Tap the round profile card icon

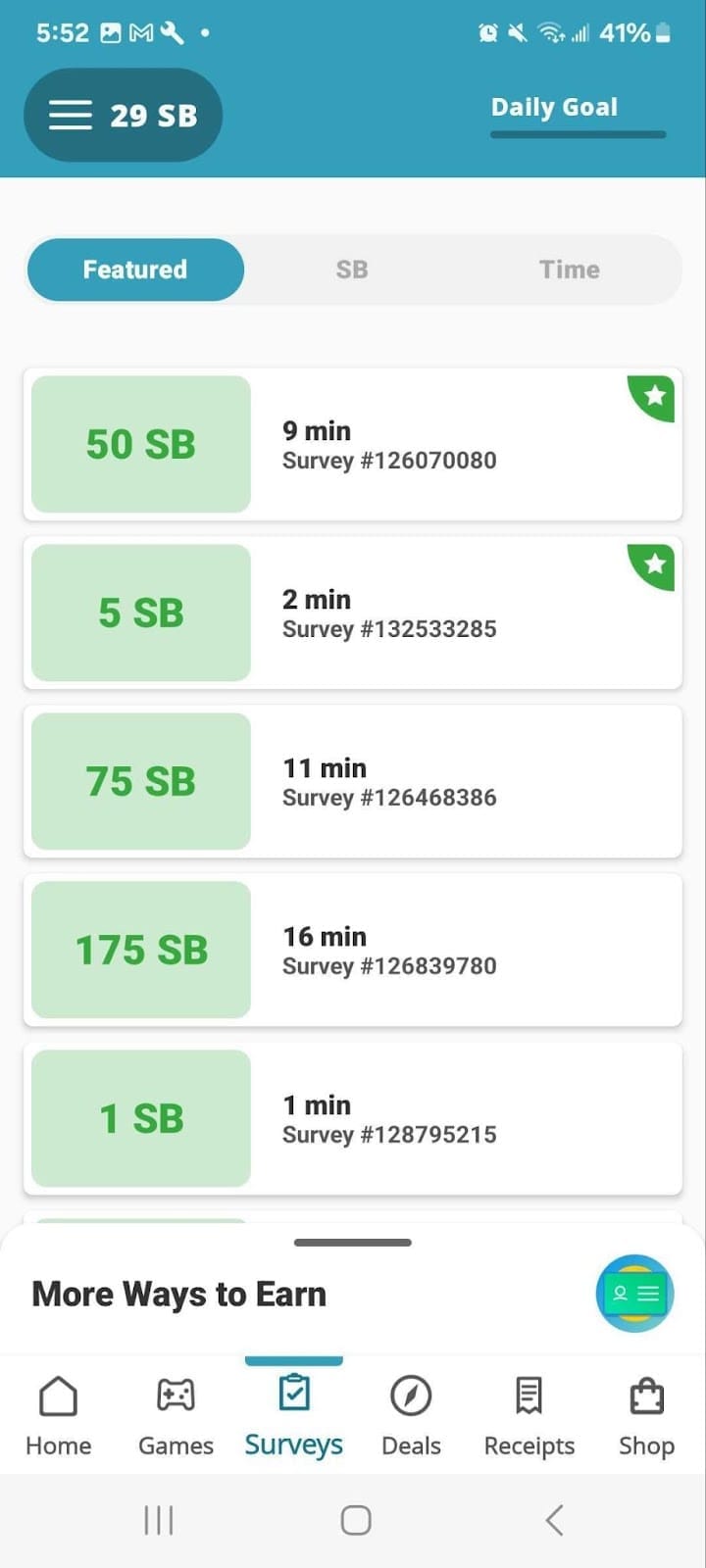click(x=634, y=1294)
